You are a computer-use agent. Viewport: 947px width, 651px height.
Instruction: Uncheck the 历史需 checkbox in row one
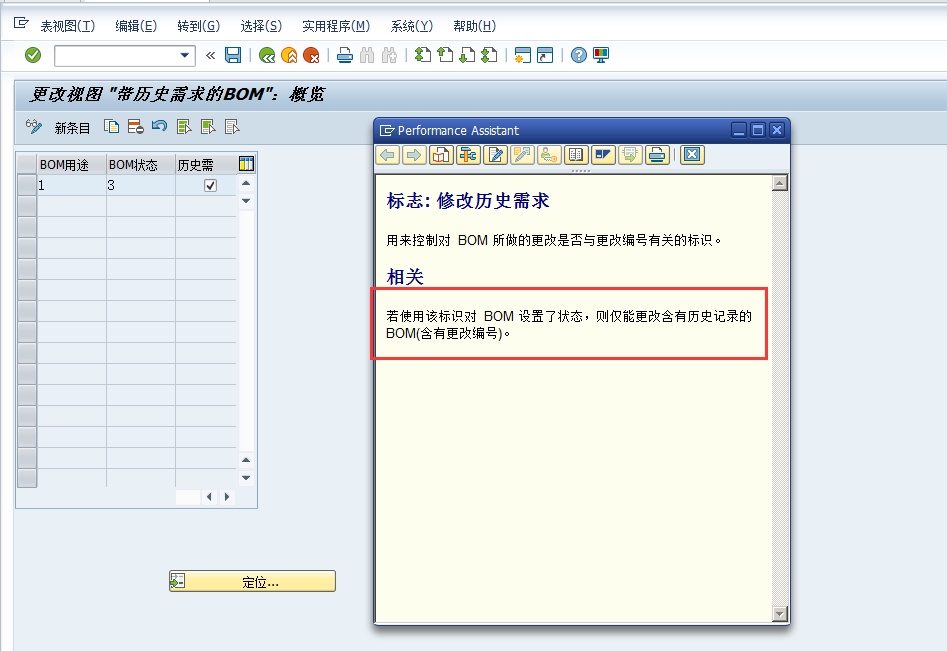click(210, 186)
